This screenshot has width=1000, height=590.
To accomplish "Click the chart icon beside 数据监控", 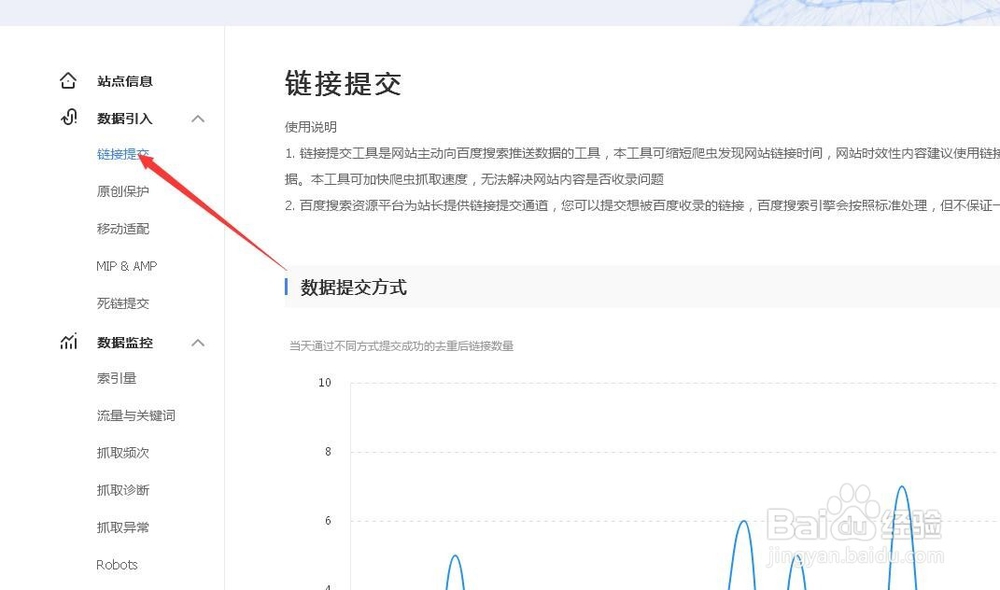I will 68,342.
